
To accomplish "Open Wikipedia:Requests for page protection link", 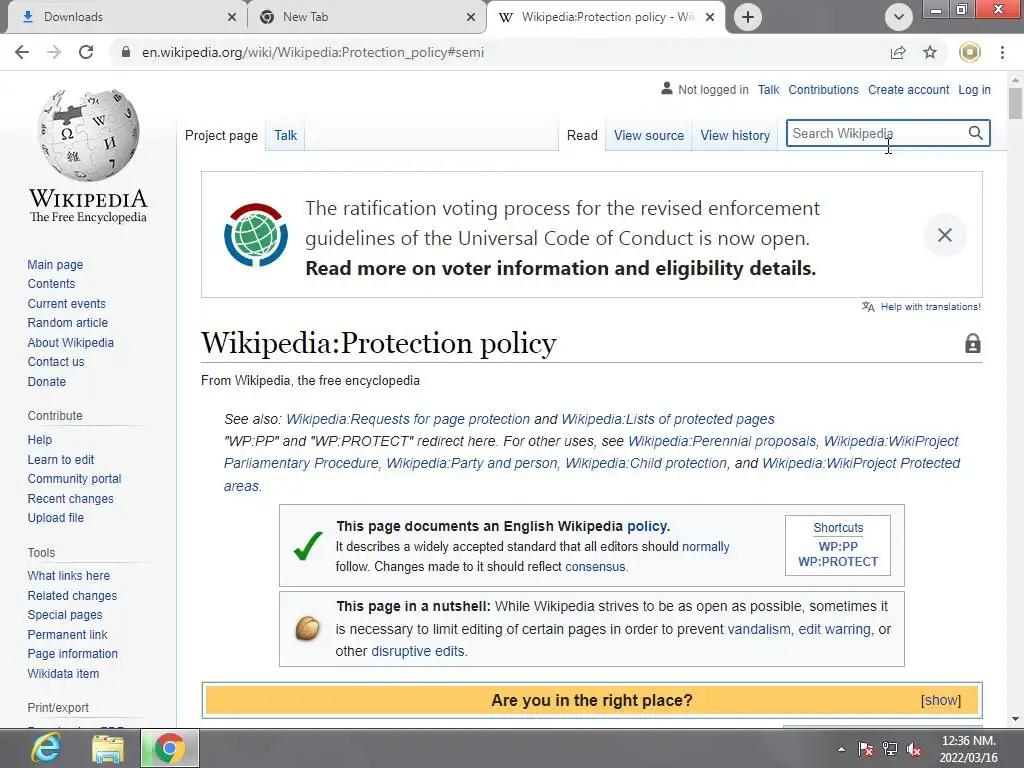I will pyautogui.click(x=408, y=419).
